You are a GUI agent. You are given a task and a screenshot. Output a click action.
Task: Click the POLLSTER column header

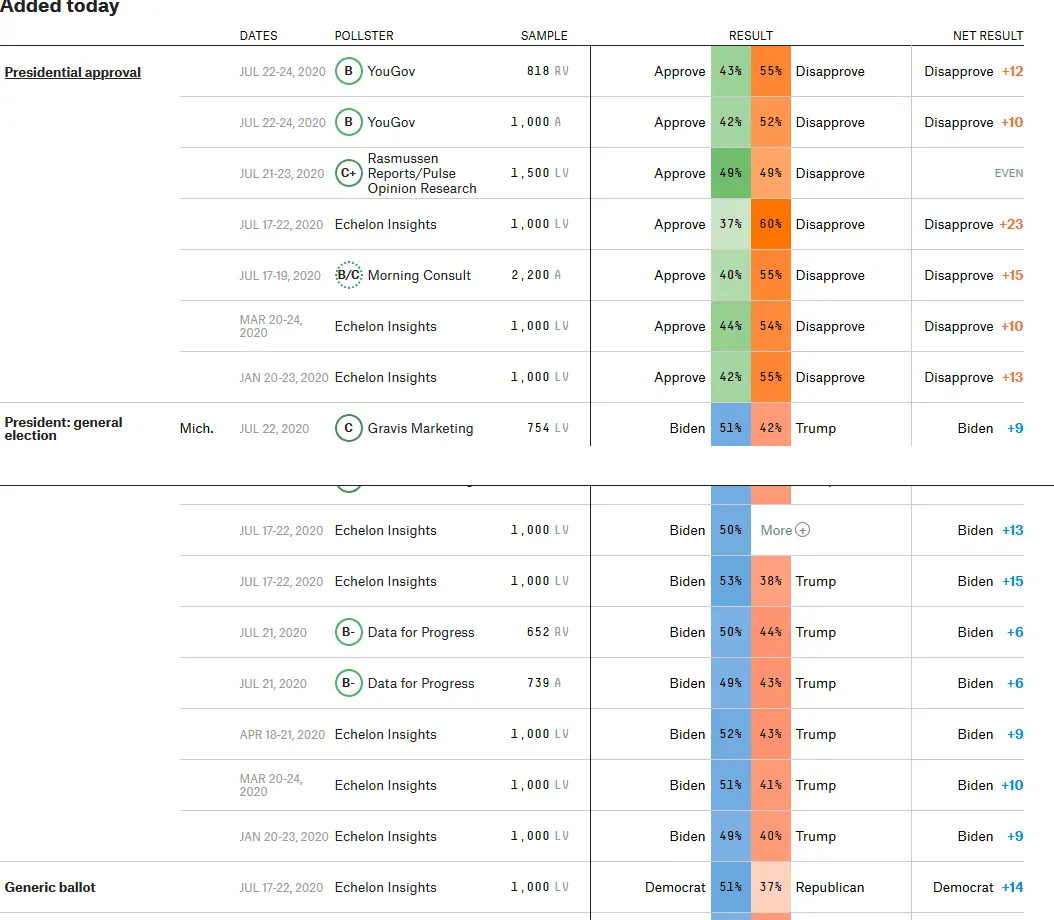(364, 36)
